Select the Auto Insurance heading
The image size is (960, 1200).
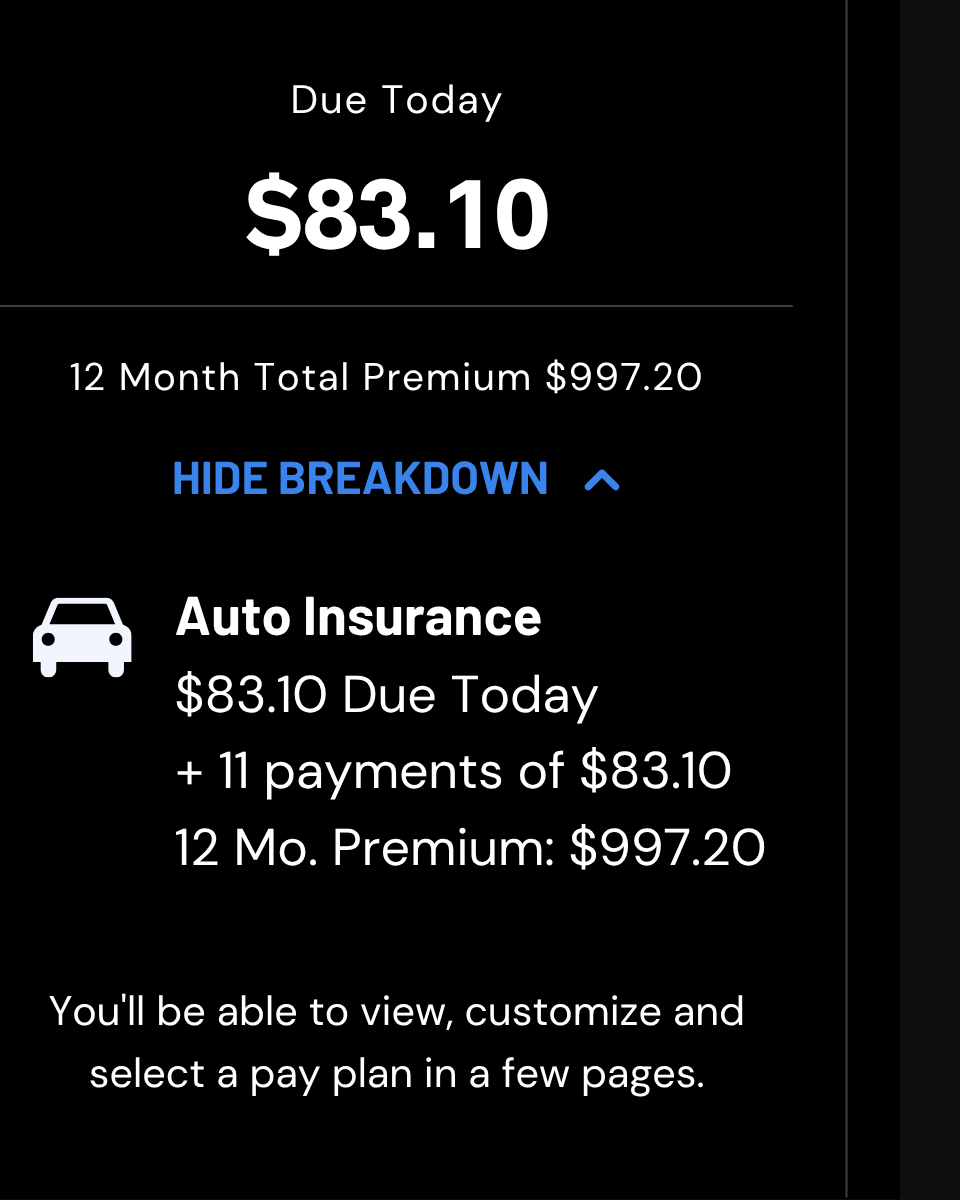coord(359,617)
